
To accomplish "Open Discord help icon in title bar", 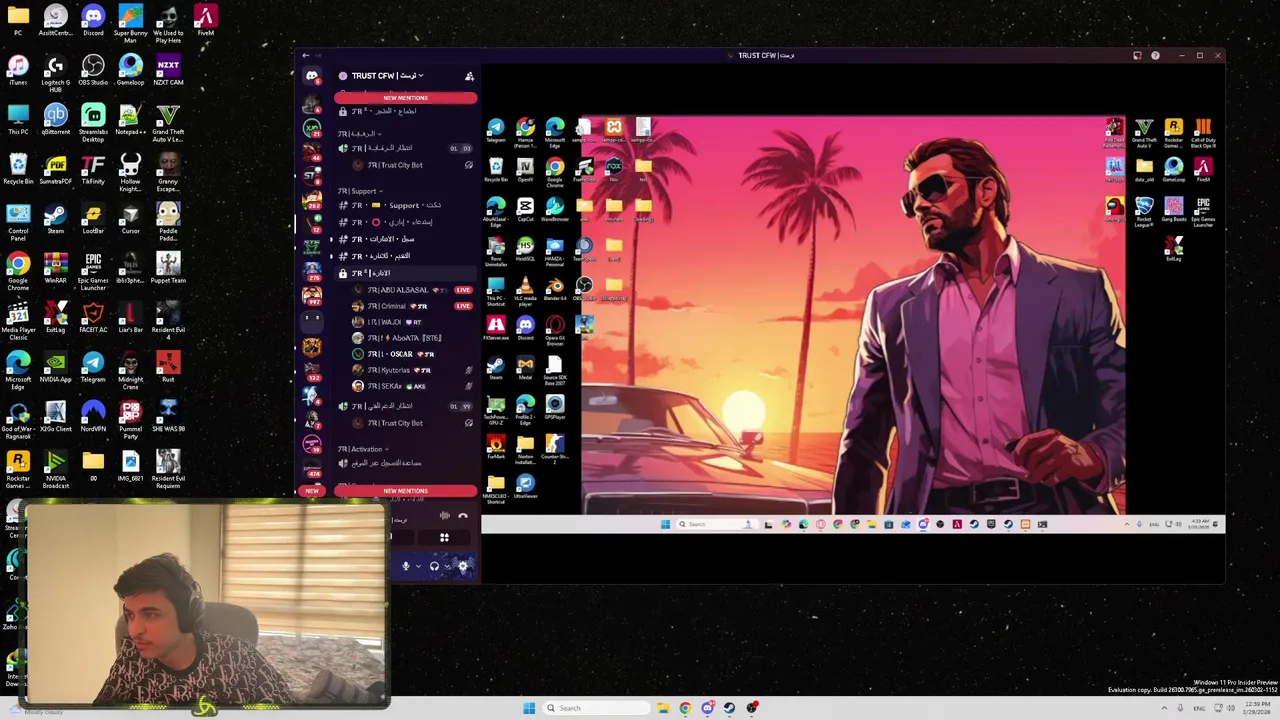I will pyautogui.click(x=1155, y=56).
